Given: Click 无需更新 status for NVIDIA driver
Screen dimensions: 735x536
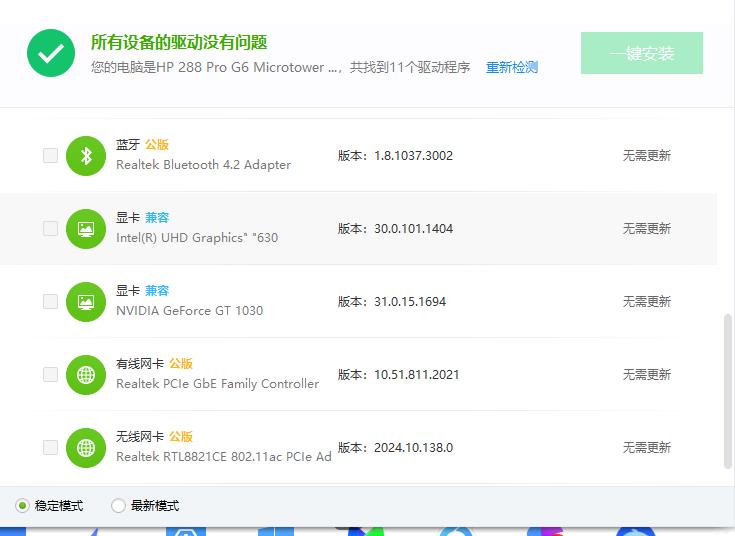Looking at the screenshot, I should pos(646,301).
